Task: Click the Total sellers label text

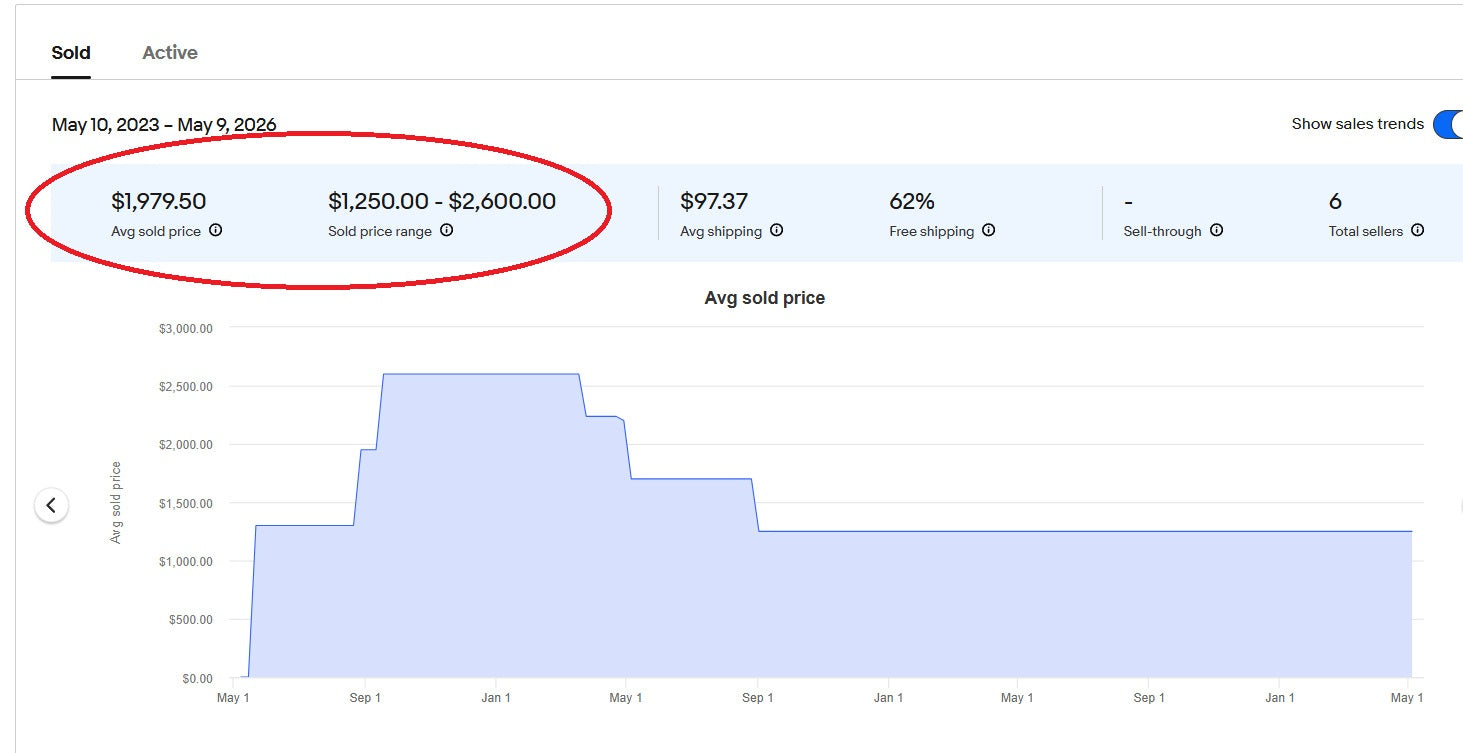Action: (x=1365, y=231)
